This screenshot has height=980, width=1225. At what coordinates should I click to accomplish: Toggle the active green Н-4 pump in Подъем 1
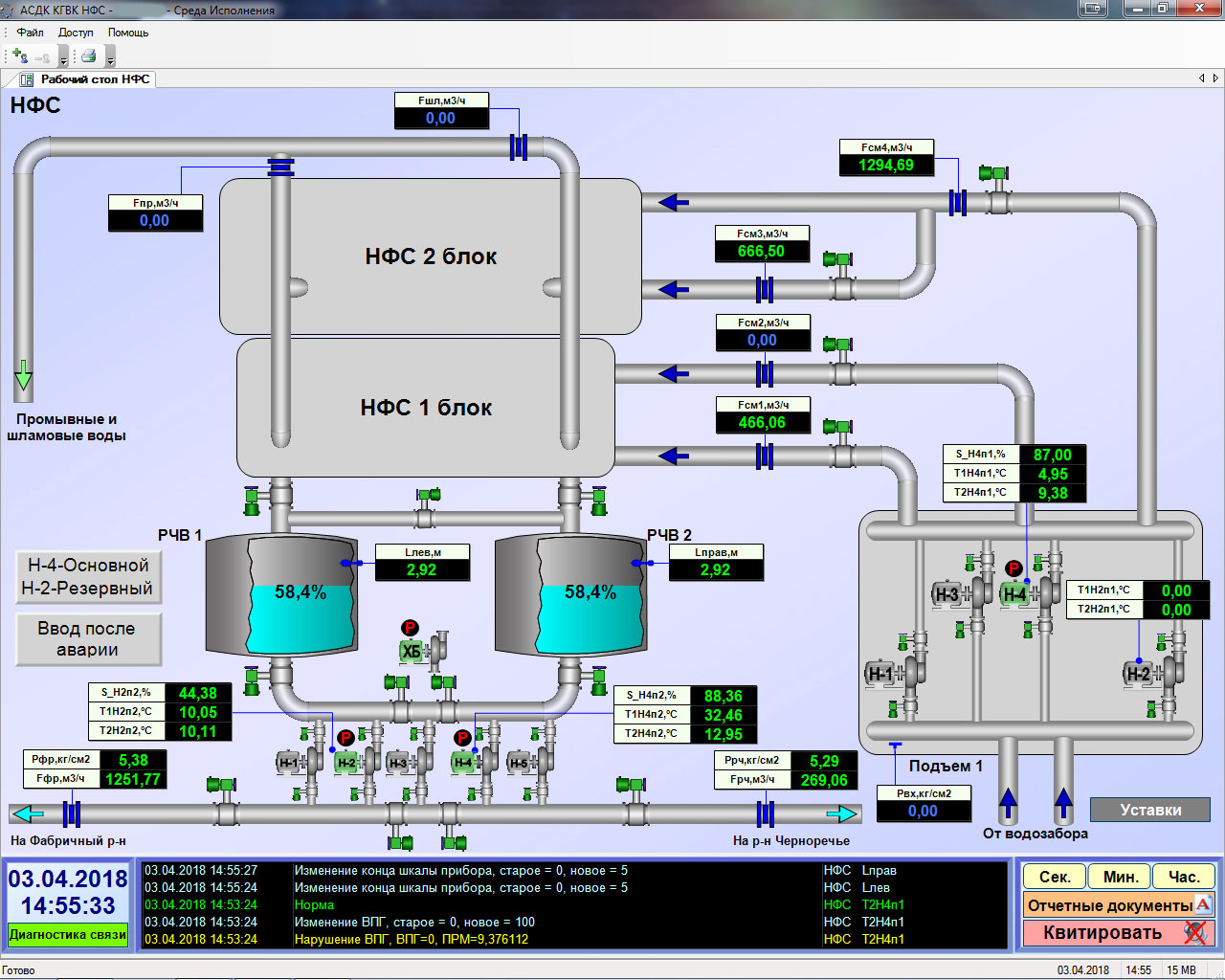pyautogui.click(x=1014, y=594)
